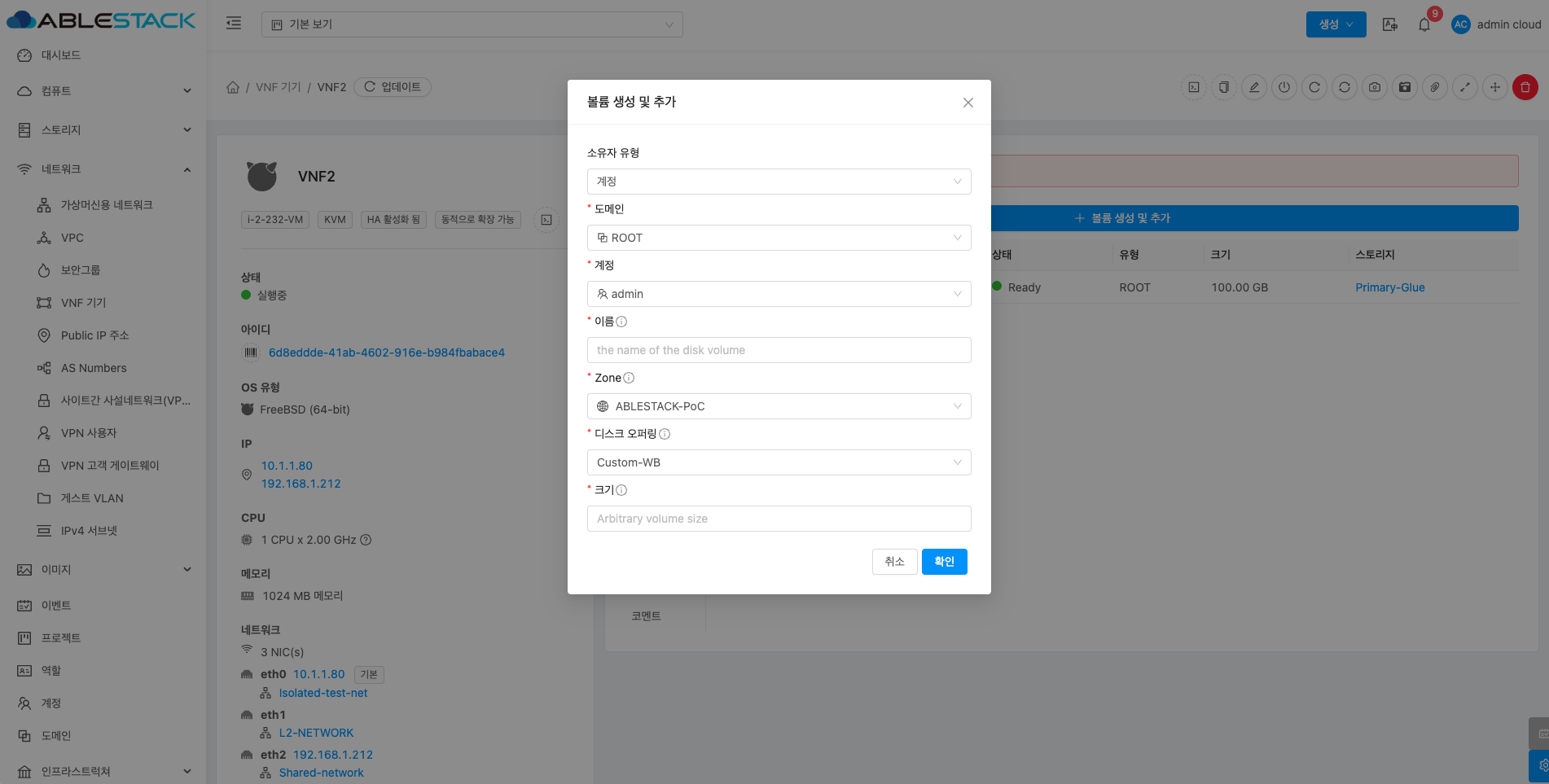Click the help icon next to CPU speed

tap(366, 540)
